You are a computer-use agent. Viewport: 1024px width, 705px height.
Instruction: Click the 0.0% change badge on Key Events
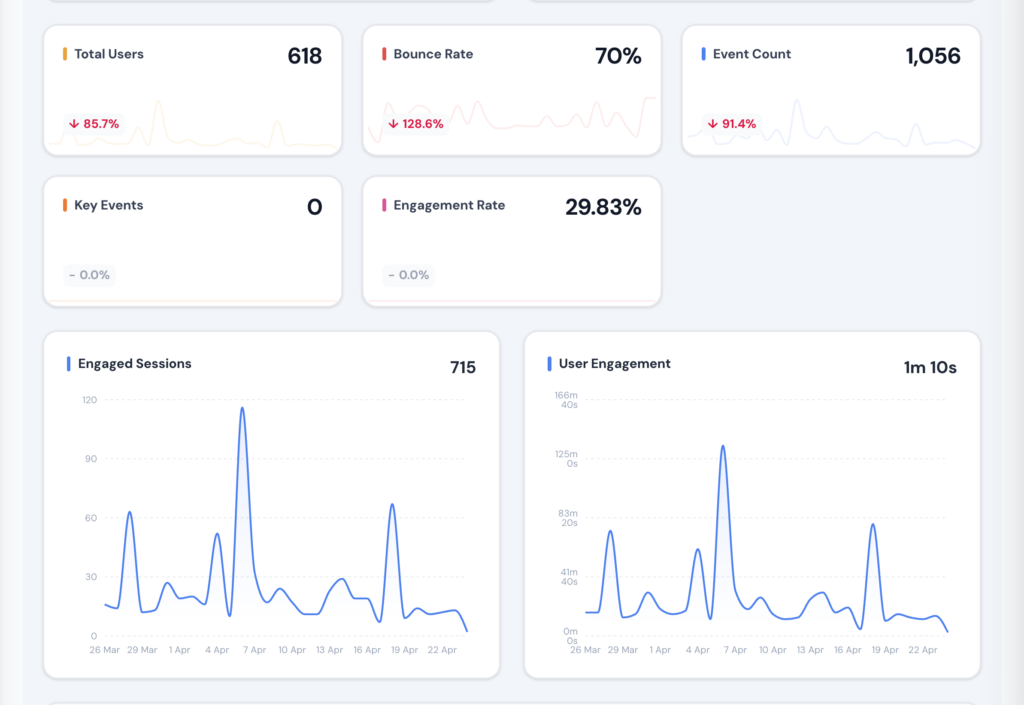click(89, 275)
